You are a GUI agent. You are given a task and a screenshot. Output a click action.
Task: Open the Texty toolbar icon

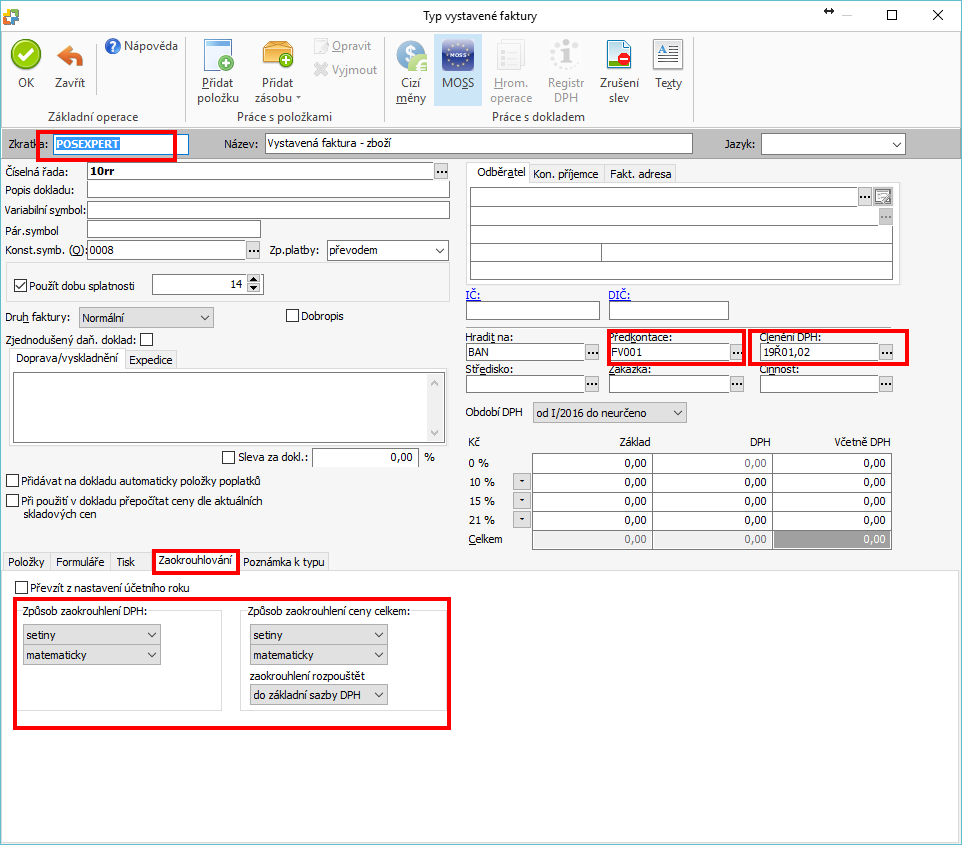tap(668, 56)
